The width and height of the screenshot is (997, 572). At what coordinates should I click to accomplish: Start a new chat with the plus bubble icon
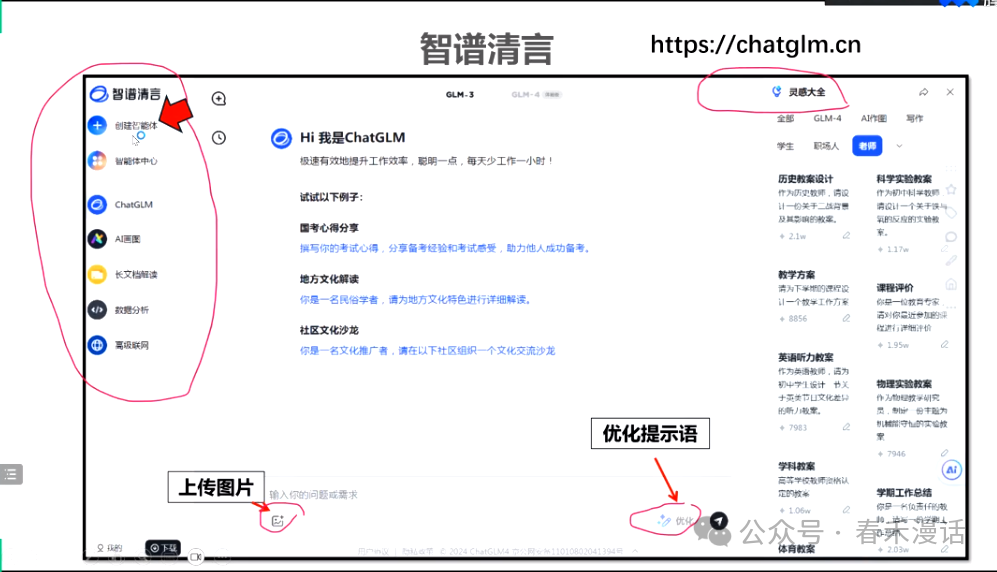pyautogui.click(x=219, y=99)
